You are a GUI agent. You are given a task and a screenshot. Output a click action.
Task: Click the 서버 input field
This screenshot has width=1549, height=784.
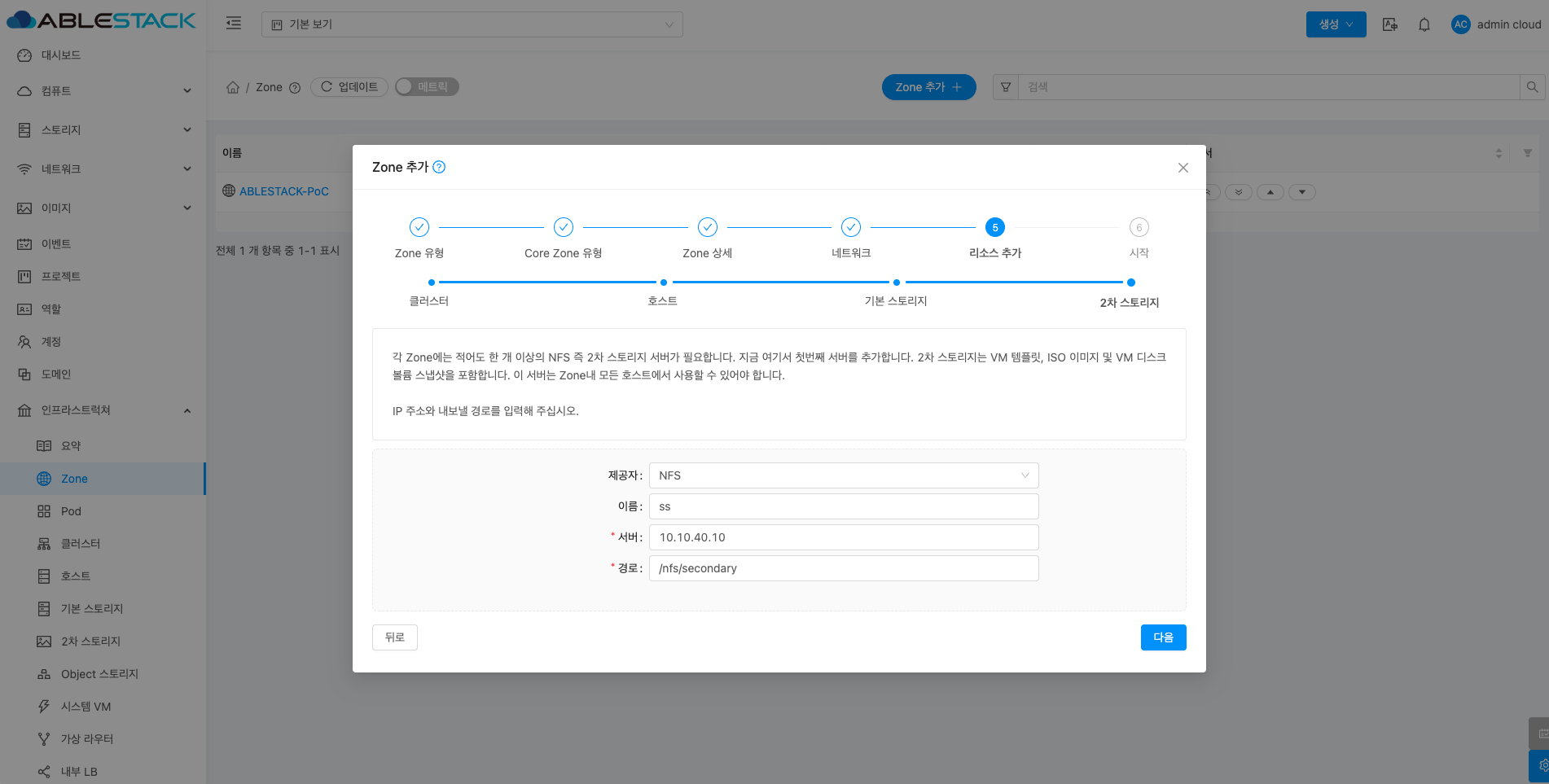click(x=844, y=537)
